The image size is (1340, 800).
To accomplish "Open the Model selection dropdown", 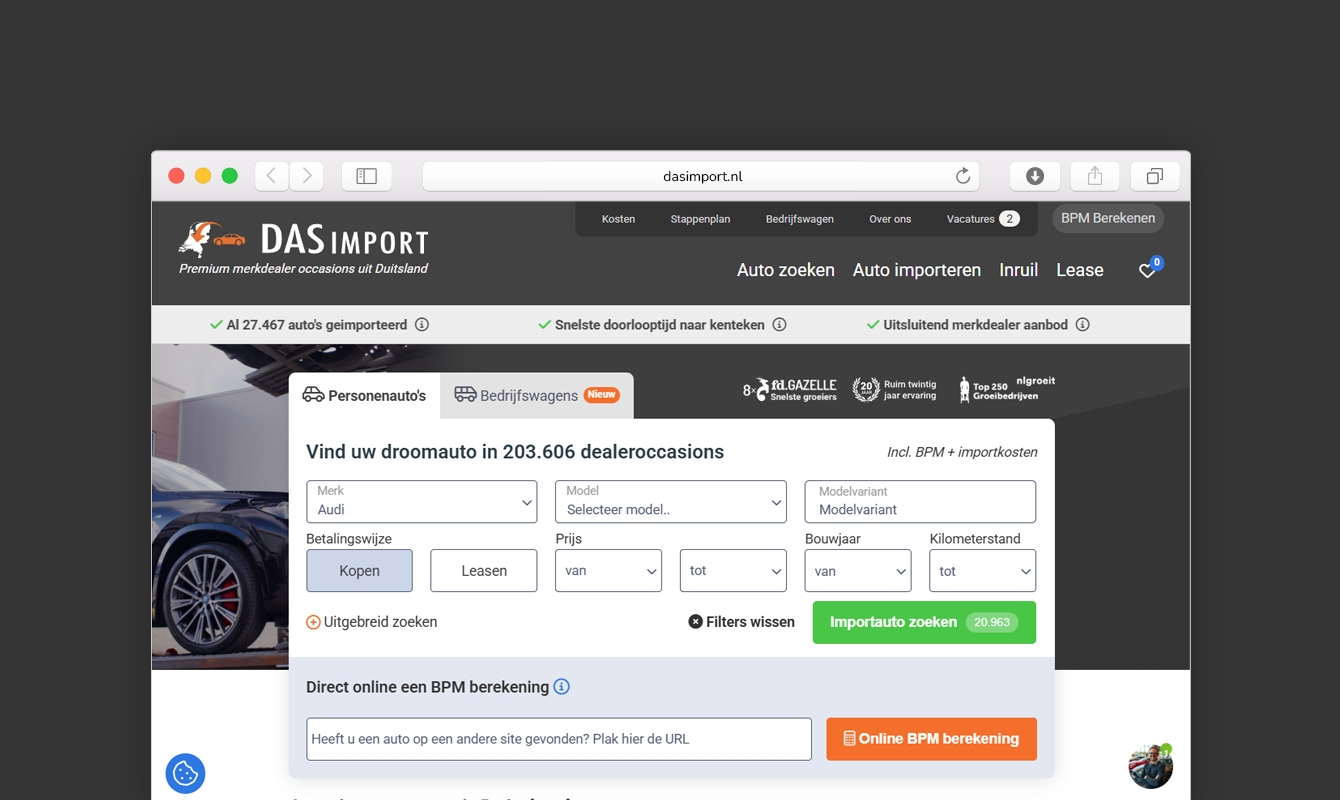I will pyautogui.click(x=670, y=502).
